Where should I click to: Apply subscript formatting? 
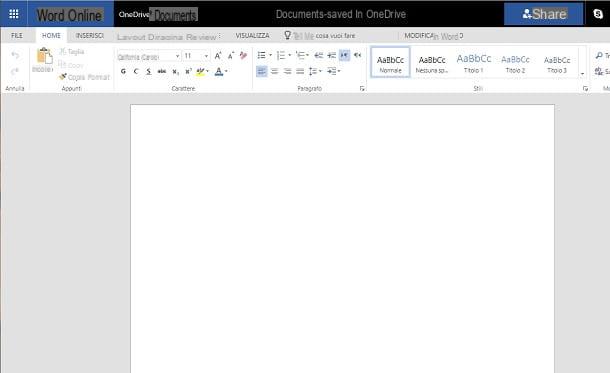[x=175, y=72]
